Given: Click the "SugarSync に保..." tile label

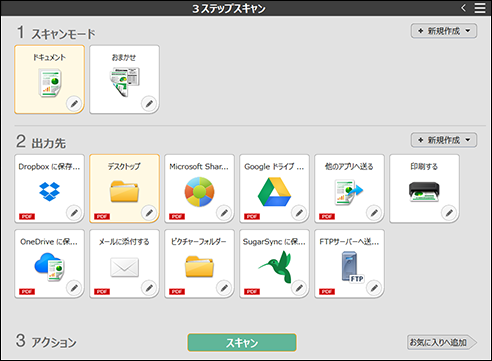Looking at the screenshot, I should 274,242.
